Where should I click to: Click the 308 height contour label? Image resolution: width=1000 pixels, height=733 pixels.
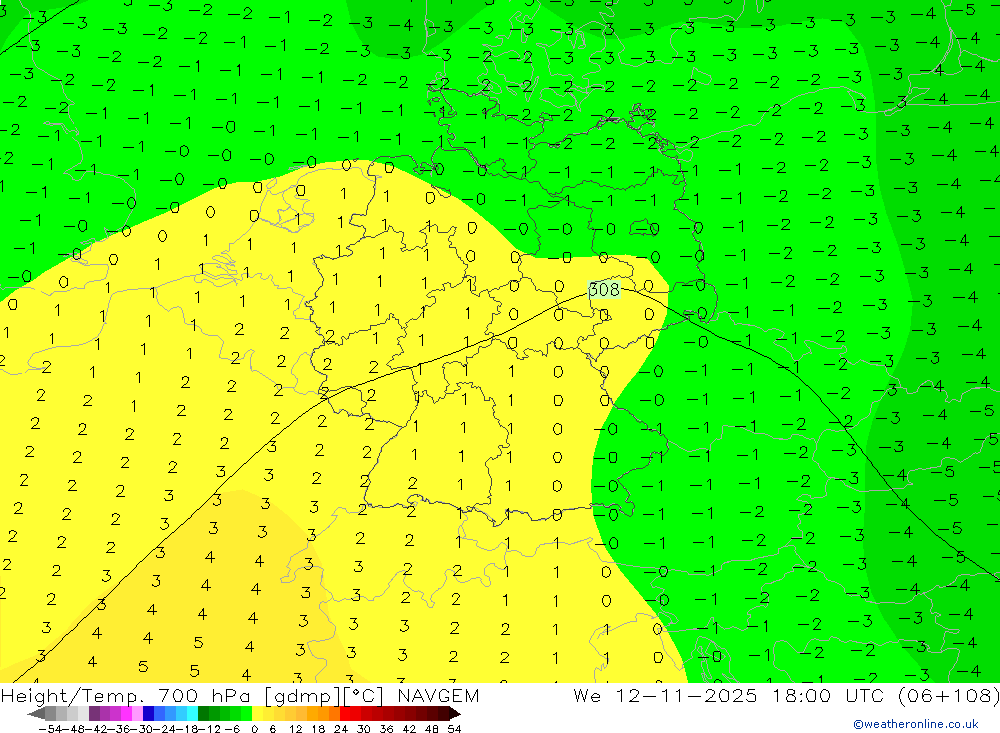tap(603, 290)
